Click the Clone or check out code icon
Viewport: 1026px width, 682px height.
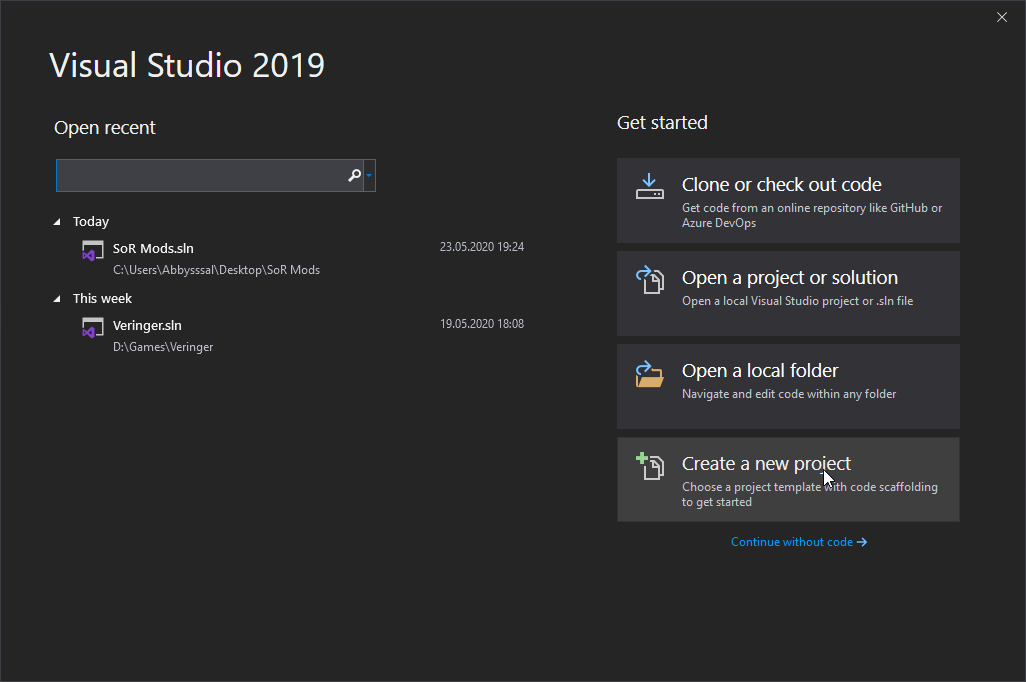650,187
